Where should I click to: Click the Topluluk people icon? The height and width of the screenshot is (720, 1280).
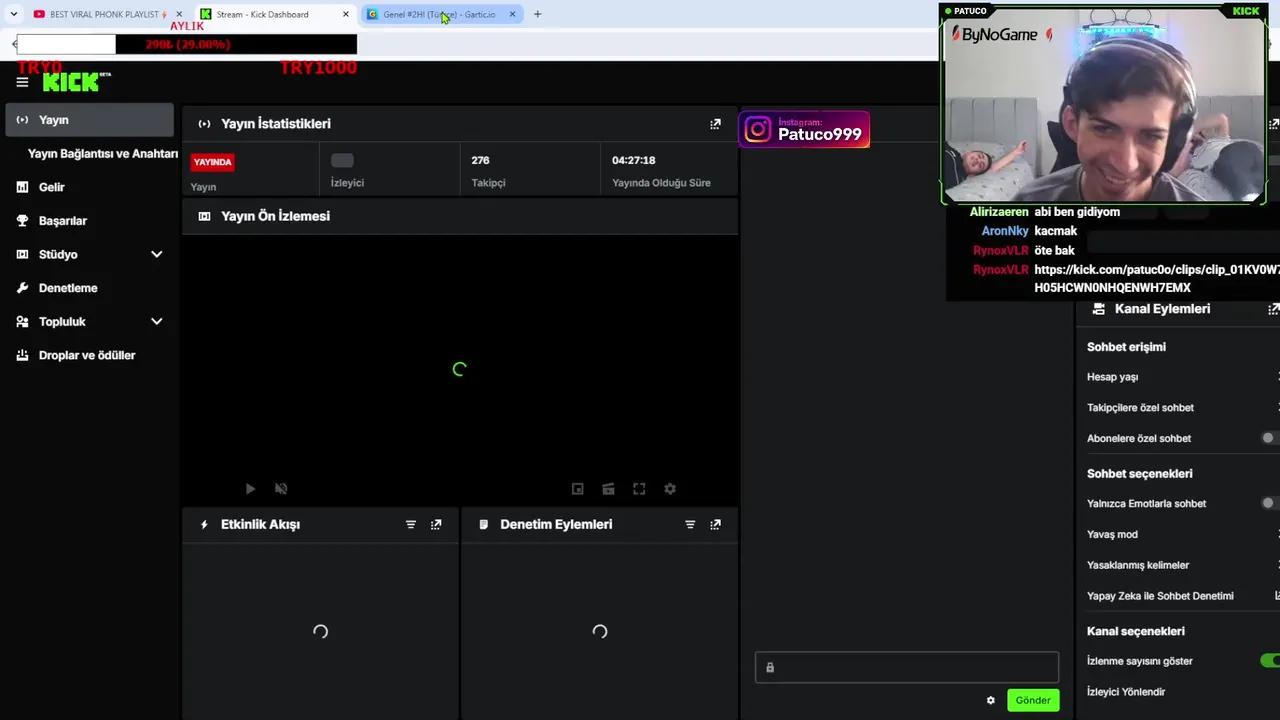point(22,322)
